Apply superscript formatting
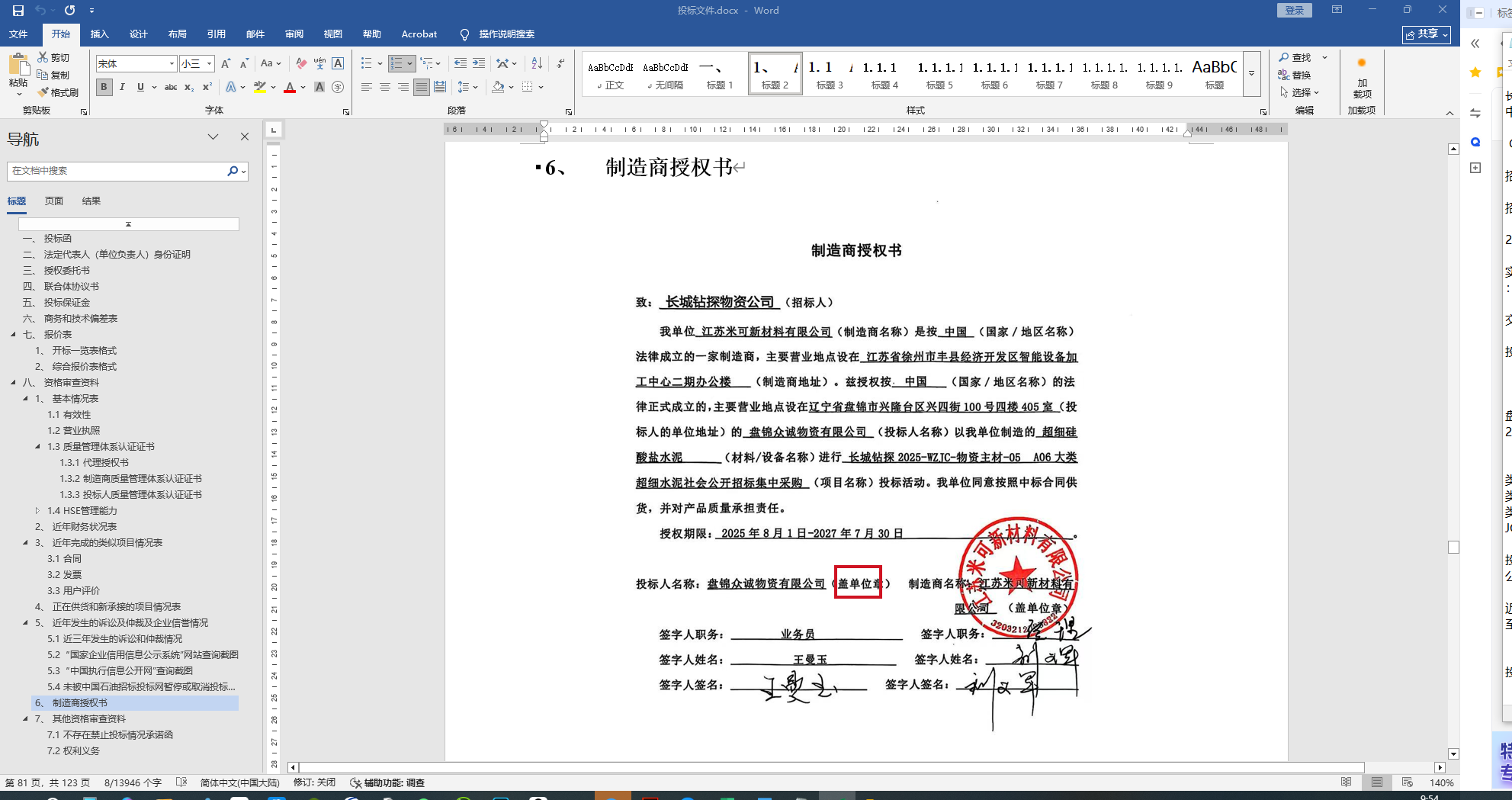The image size is (1512, 800). tap(207, 87)
